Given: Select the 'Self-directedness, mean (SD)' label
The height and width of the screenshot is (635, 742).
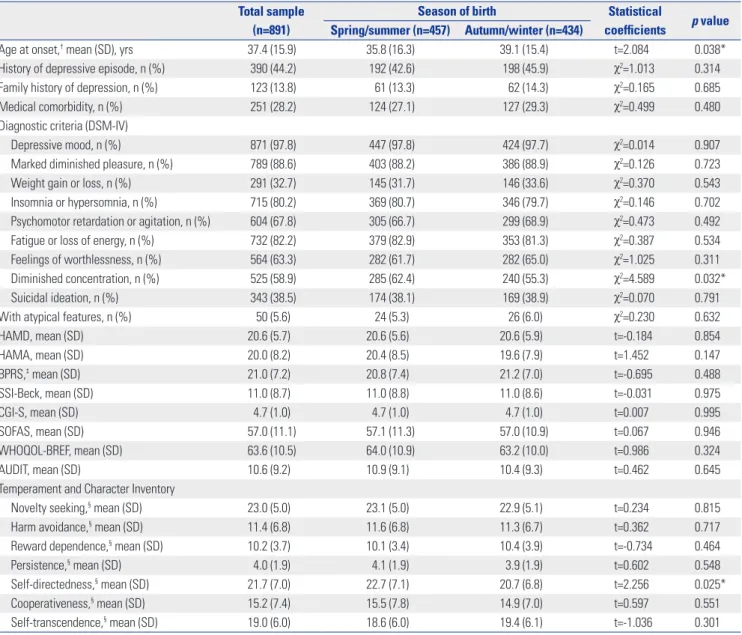Looking at the screenshot, I should [80, 584].
